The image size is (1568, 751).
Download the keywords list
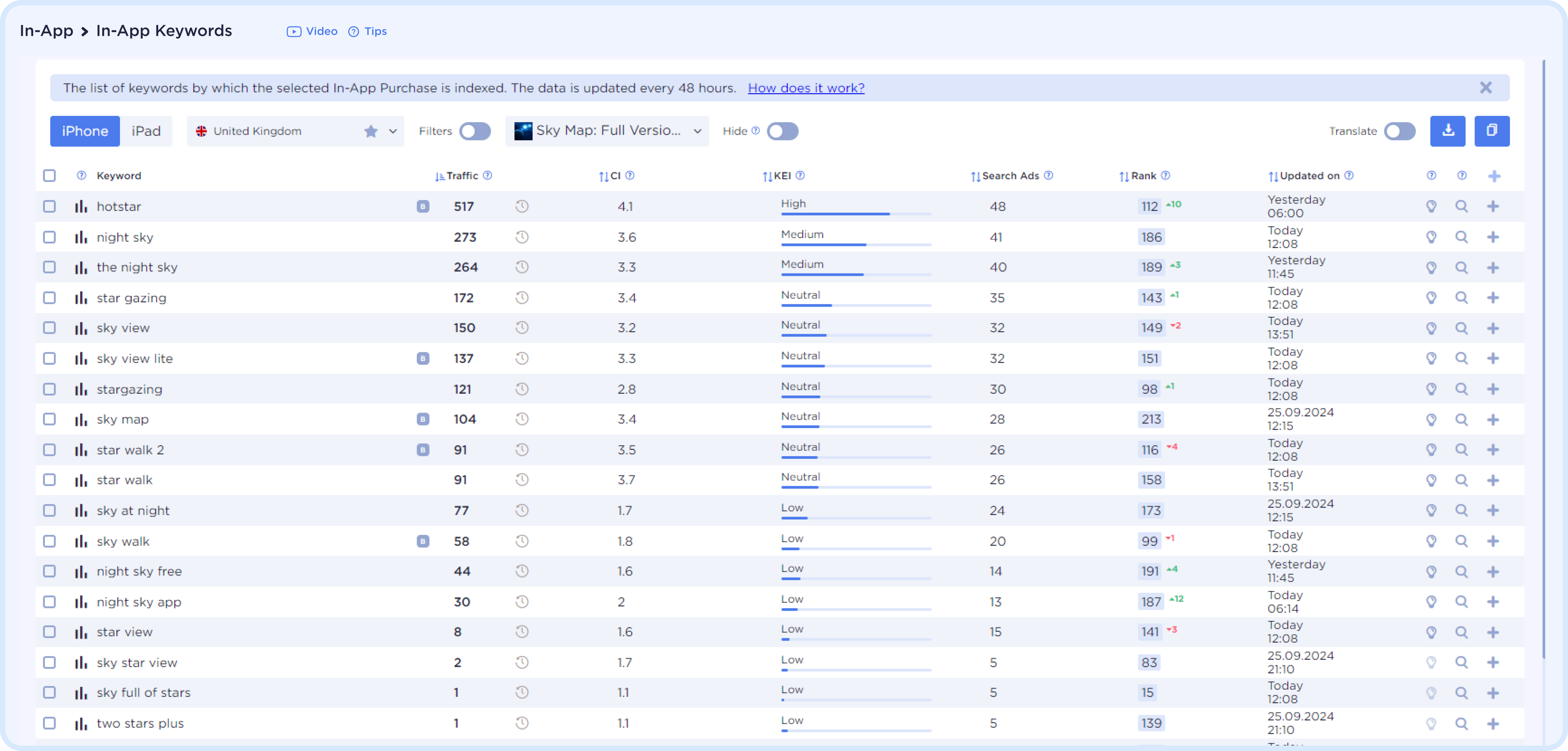(1447, 131)
